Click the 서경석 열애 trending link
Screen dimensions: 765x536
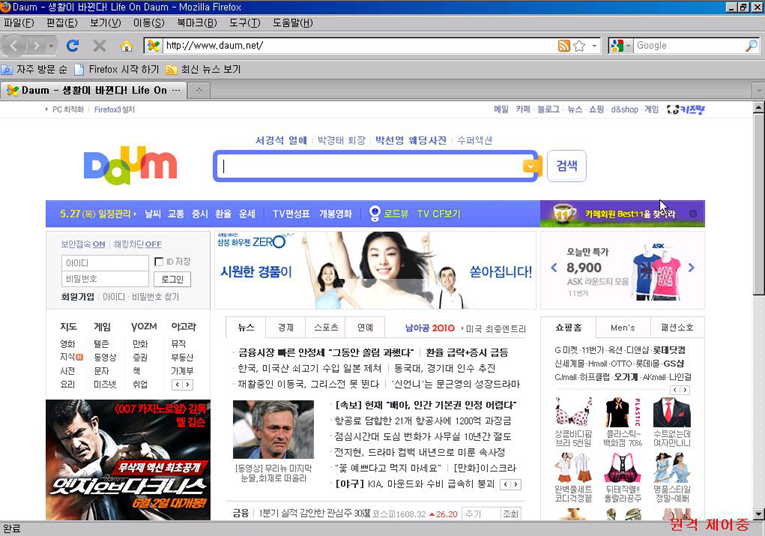[x=281, y=141]
